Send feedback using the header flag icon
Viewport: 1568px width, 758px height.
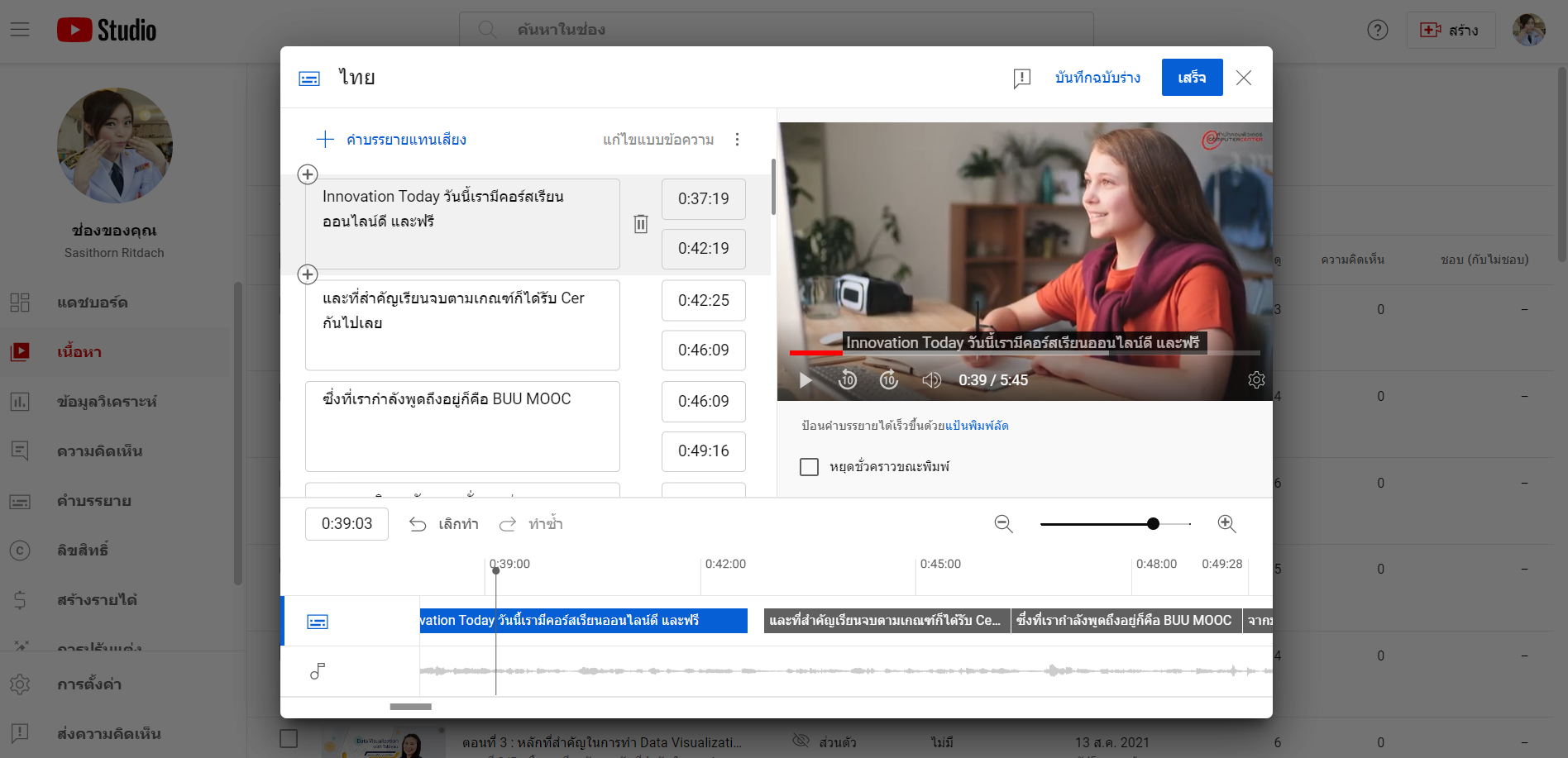click(1022, 78)
